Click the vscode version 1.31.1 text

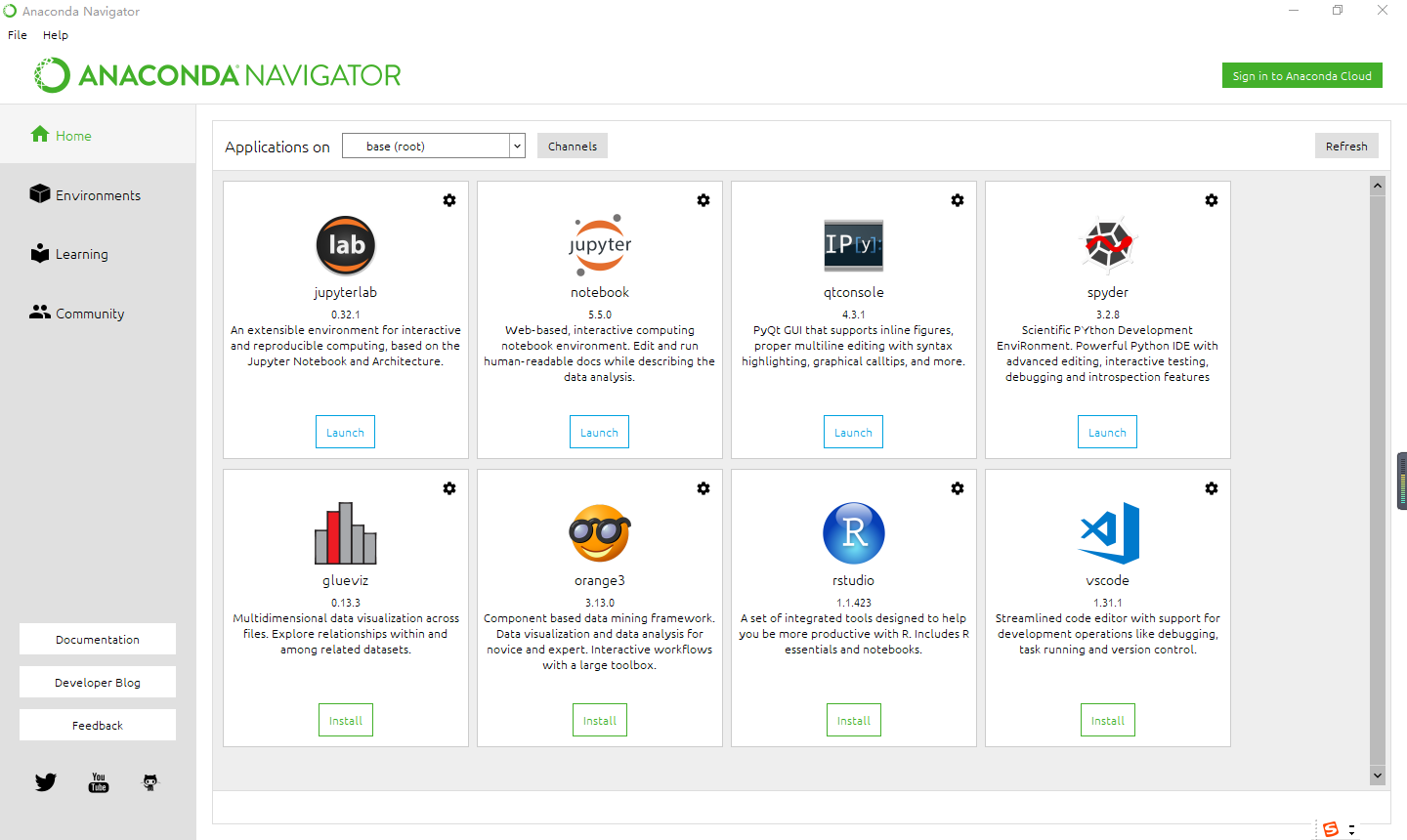click(1108, 603)
